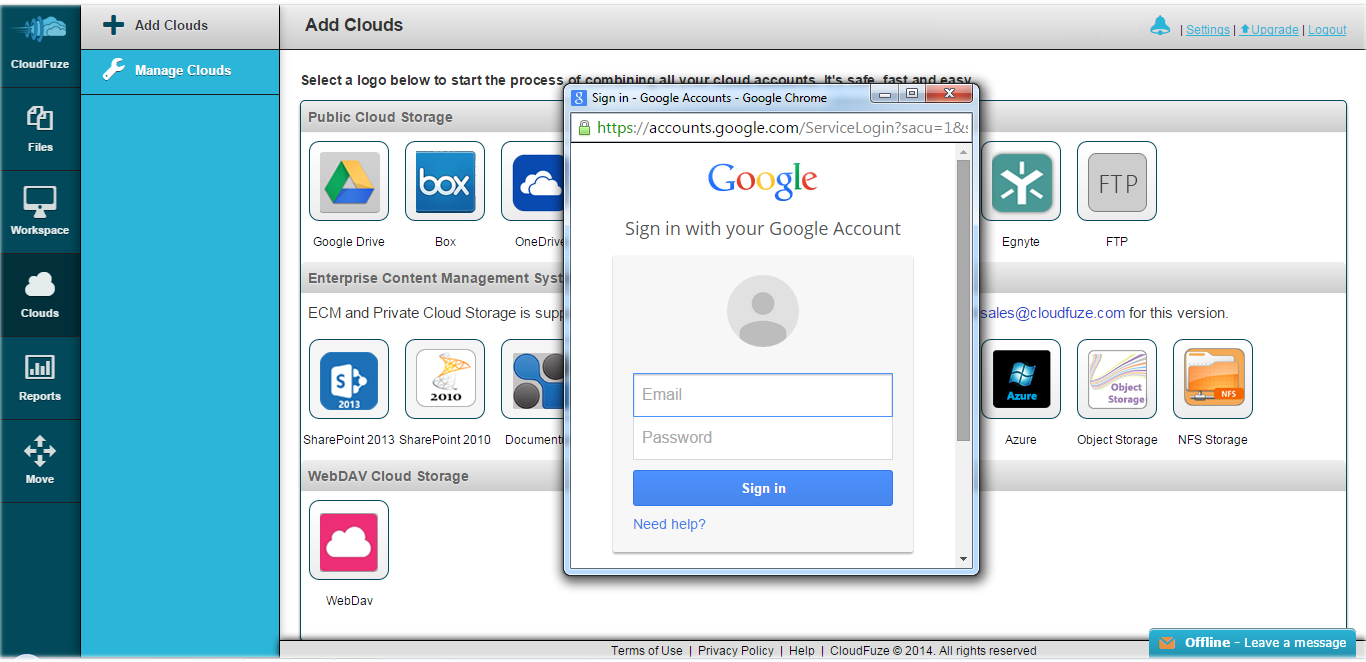Select the Manage Clouds menu item
This screenshot has height=662, width=1366.
180,70
